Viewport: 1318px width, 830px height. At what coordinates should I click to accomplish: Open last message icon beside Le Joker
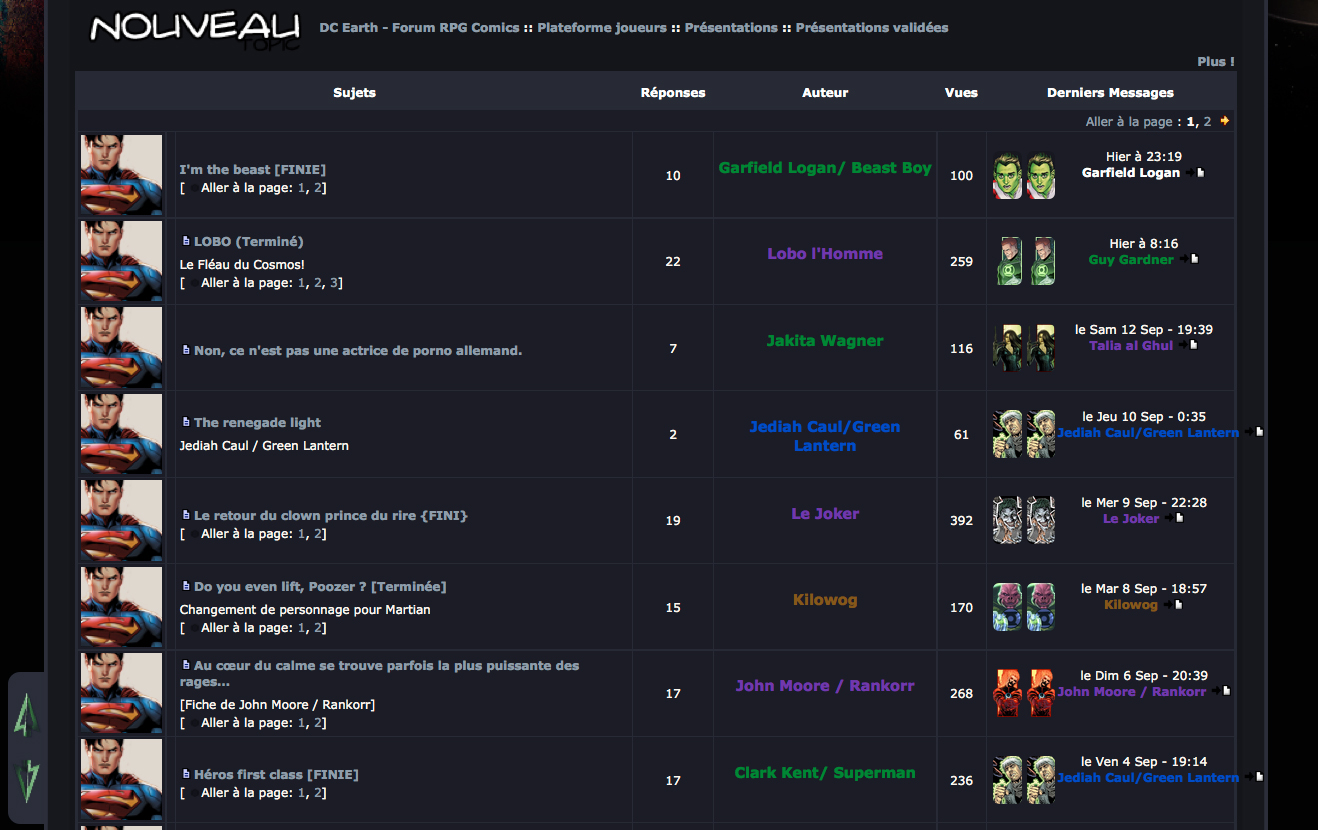[1179, 518]
